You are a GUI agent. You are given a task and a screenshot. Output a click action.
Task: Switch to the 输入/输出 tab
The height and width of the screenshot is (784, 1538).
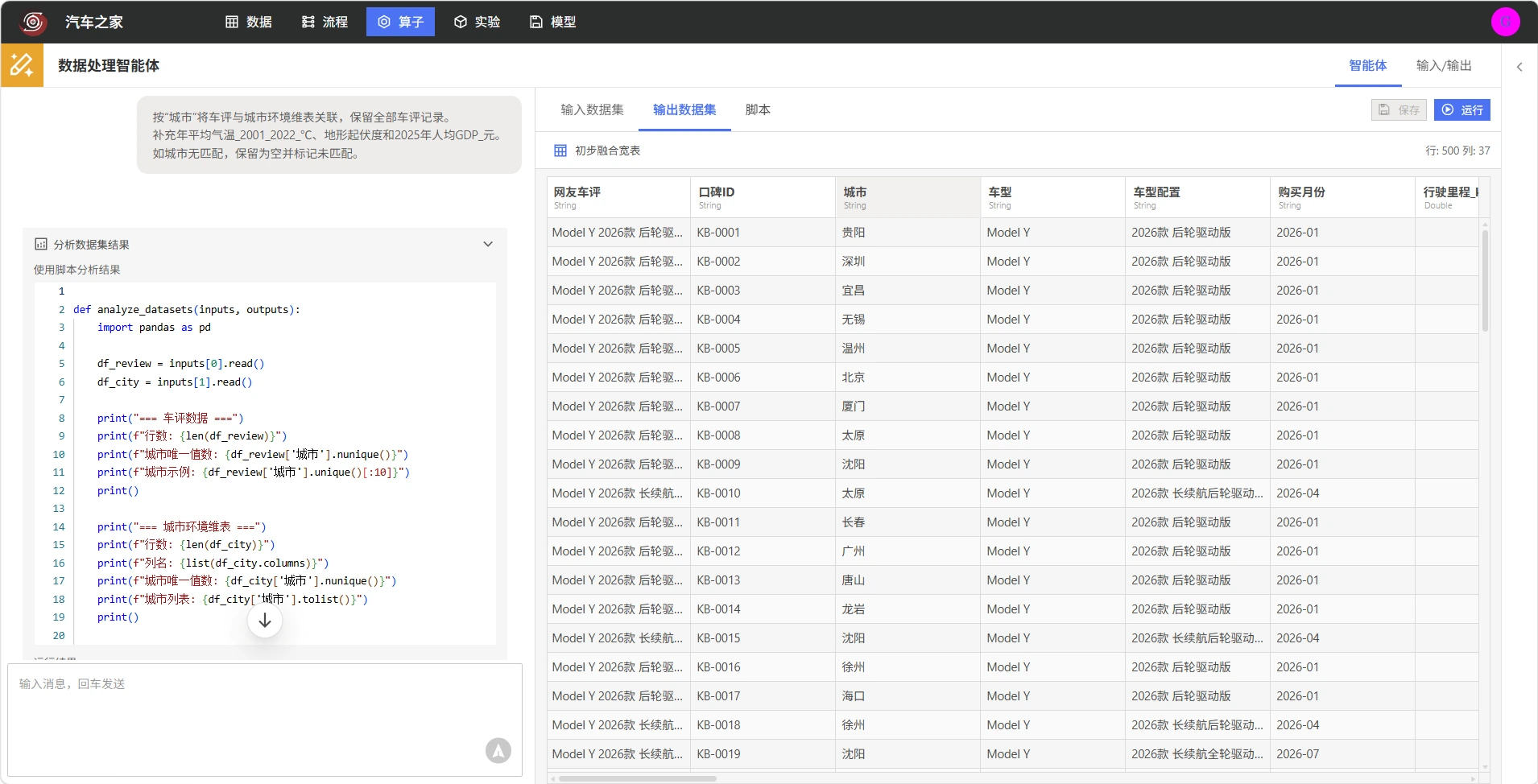pyautogui.click(x=1444, y=65)
